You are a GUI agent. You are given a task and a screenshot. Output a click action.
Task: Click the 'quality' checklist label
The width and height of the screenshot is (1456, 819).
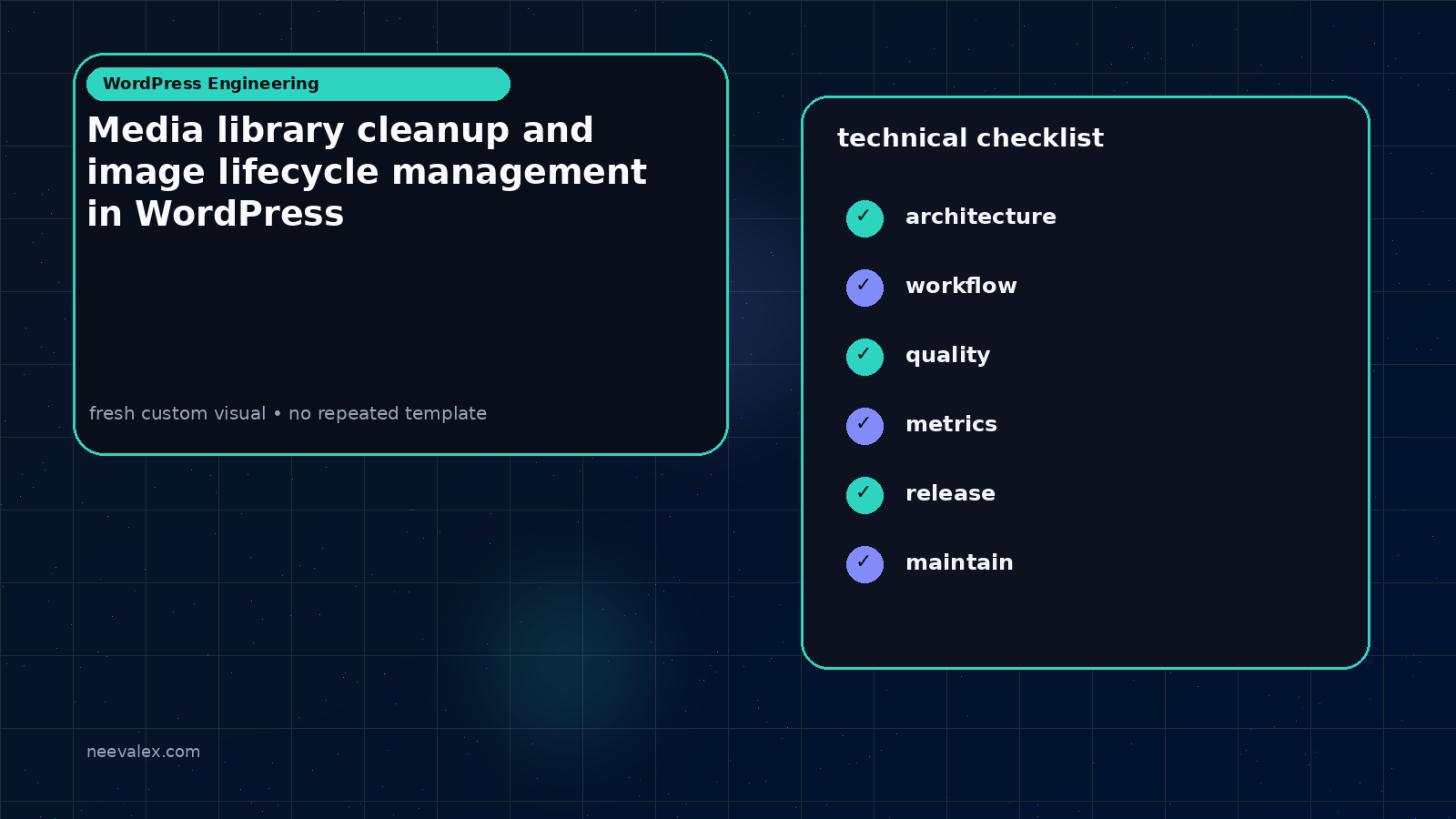947,356
